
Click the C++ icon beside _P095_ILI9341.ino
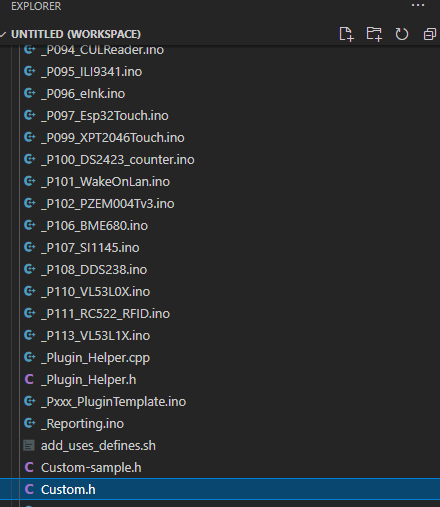pyautogui.click(x=29, y=71)
